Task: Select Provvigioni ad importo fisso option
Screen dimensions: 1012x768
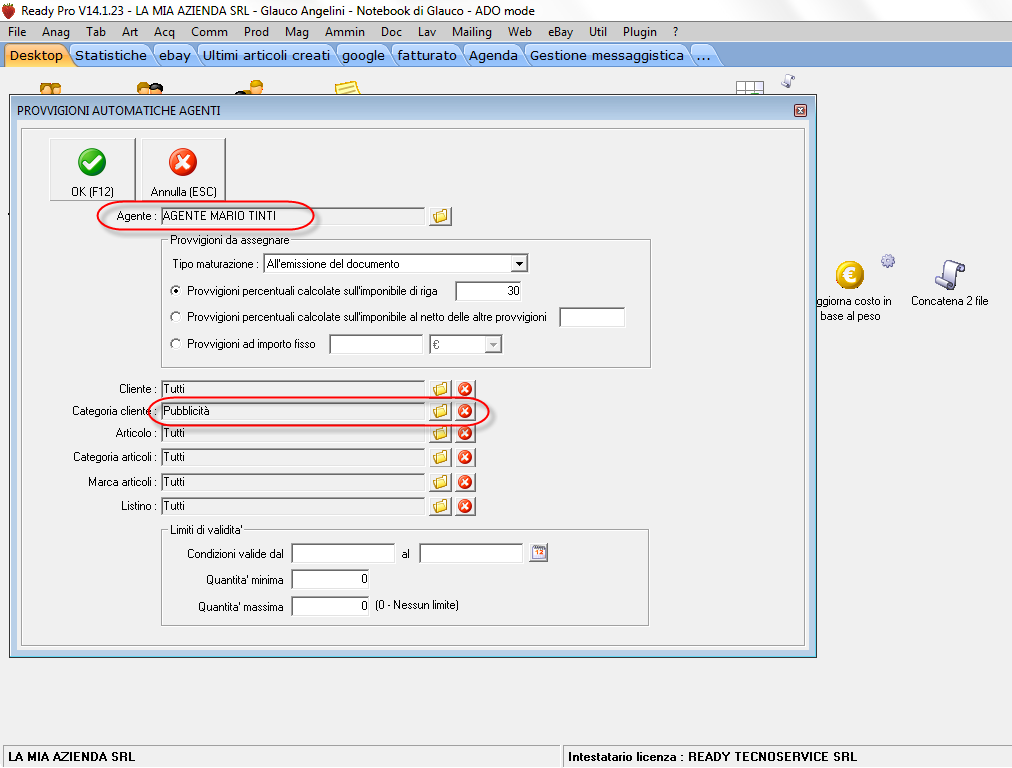Action: pos(175,344)
